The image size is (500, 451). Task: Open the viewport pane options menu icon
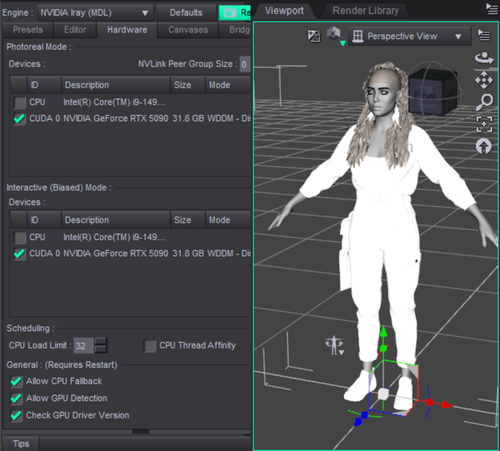click(484, 35)
